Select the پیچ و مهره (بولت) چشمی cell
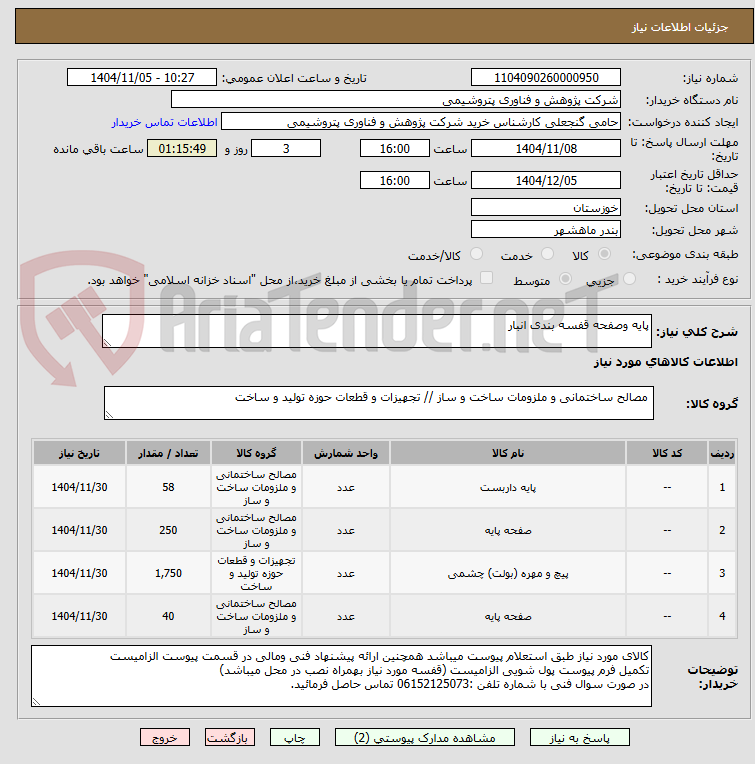 [508, 573]
